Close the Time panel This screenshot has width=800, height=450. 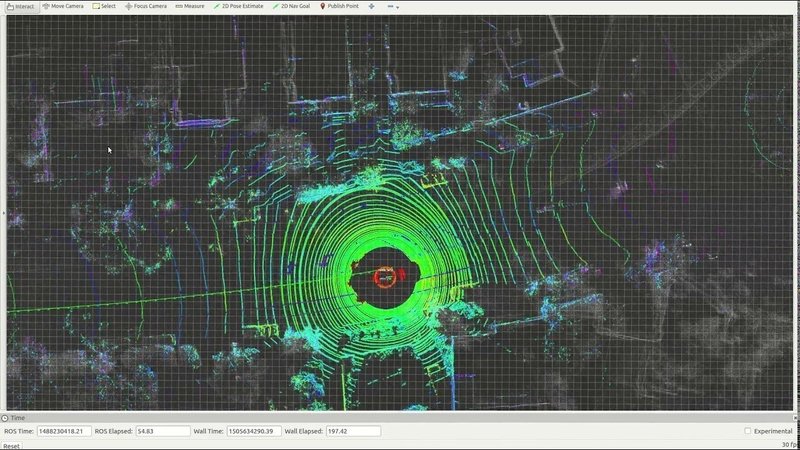pyautogui.click(x=795, y=418)
